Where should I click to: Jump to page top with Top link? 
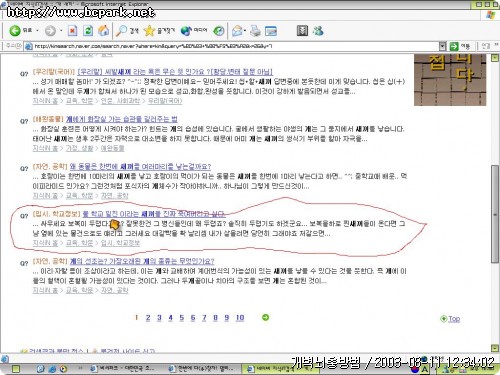point(454,319)
